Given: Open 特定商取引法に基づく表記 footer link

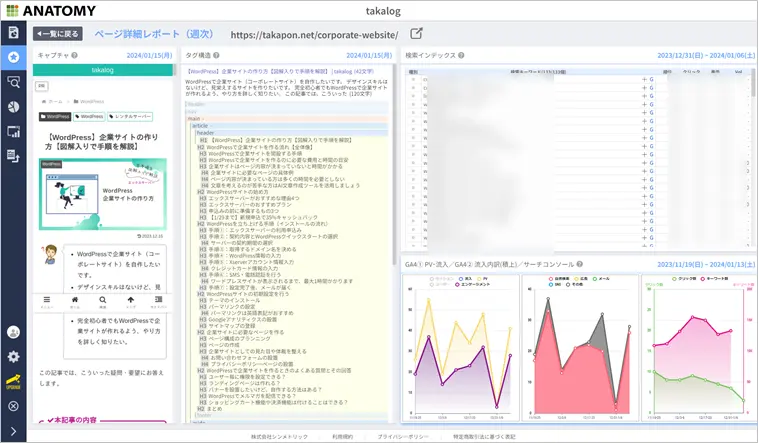Looking at the screenshot, I should click(x=484, y=437).
